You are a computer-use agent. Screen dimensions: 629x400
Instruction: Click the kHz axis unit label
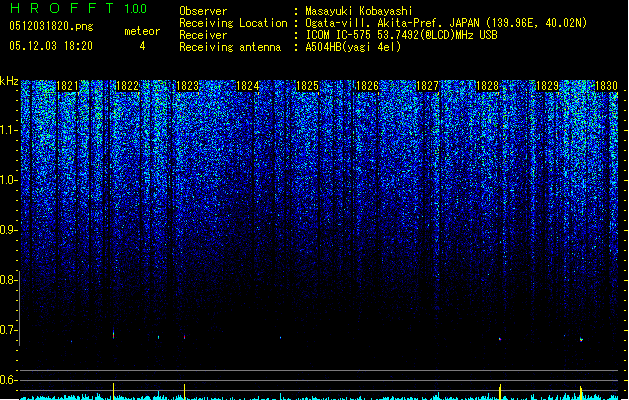[9, 81]
